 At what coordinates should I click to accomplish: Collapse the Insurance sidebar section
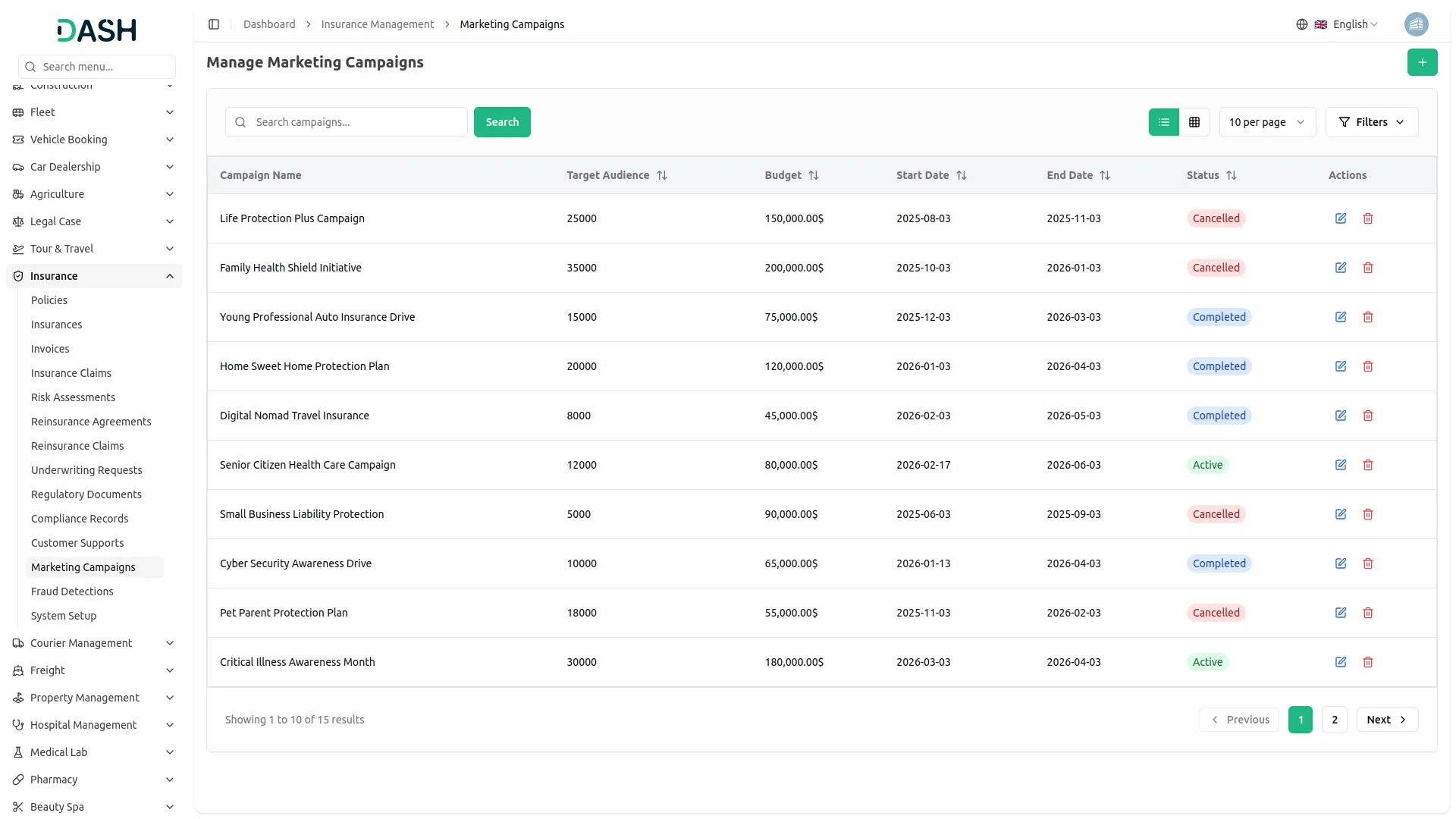pyautogui.click(x=170, y=275)
